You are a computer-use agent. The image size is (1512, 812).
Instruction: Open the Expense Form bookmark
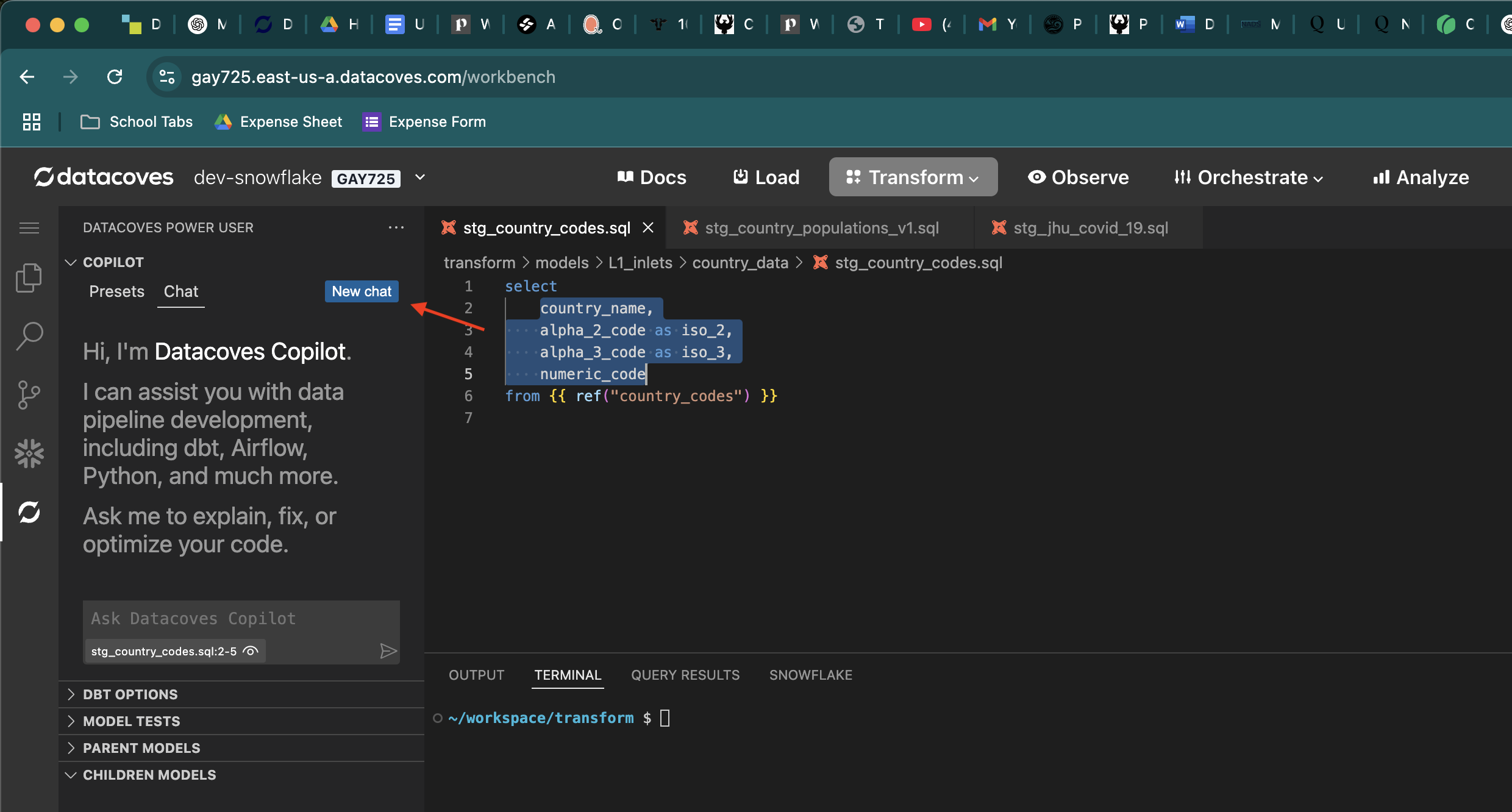coord(424,122)
